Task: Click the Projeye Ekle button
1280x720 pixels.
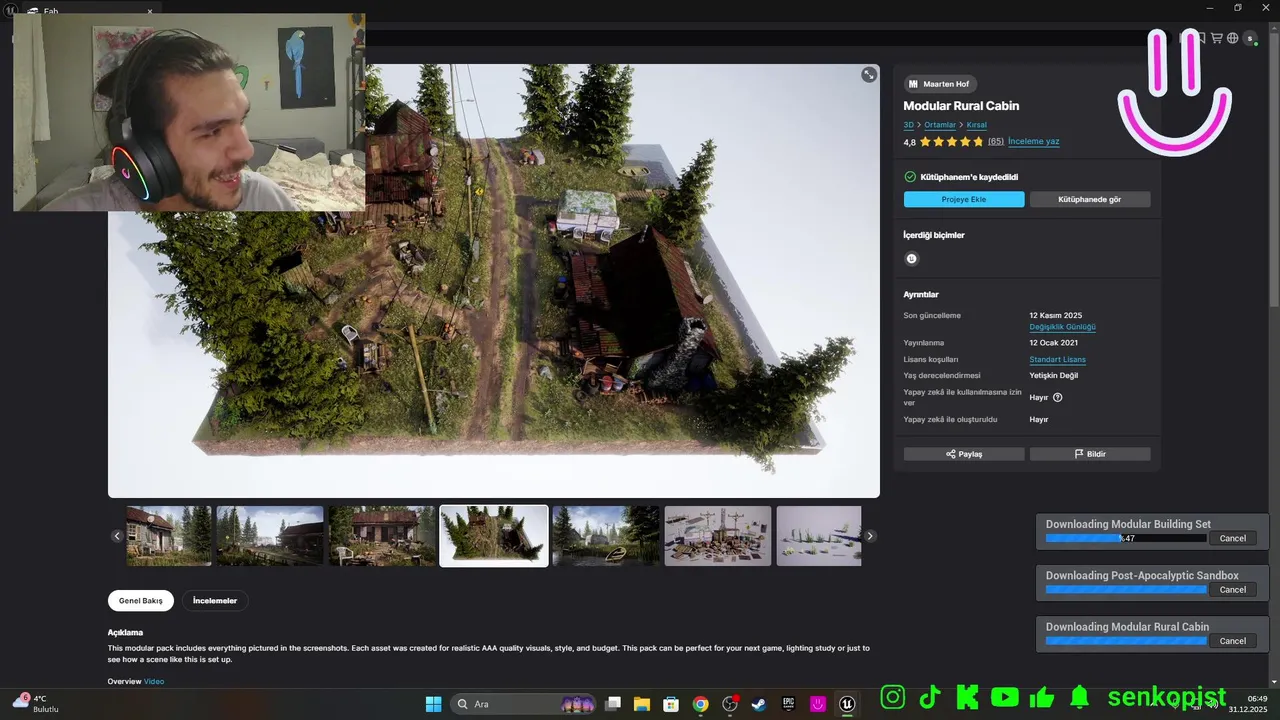Action: pos(964,200)
